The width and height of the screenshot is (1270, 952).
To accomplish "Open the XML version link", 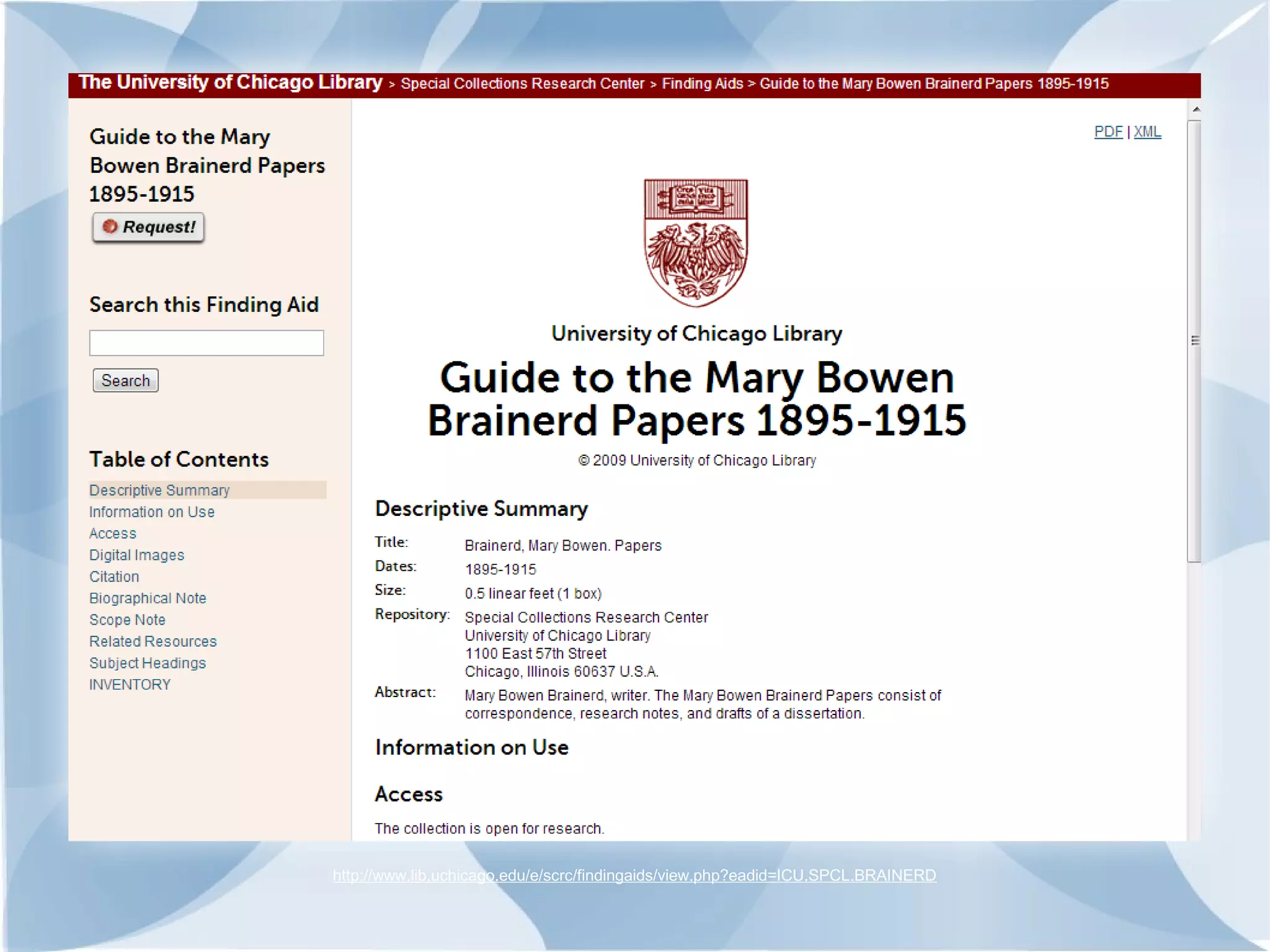I will (x=1147, y=132).
